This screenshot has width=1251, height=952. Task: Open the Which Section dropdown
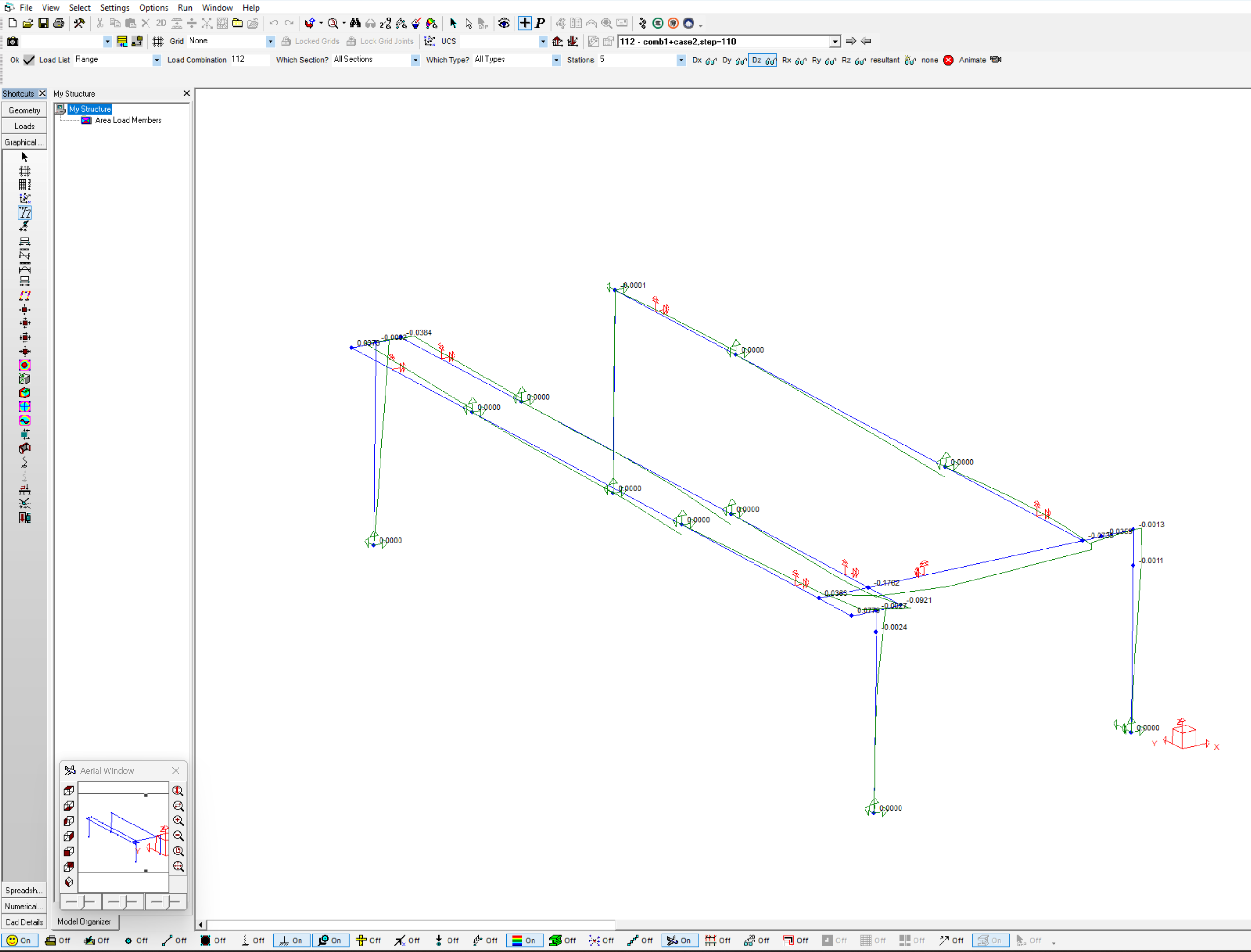click(416, 60)
